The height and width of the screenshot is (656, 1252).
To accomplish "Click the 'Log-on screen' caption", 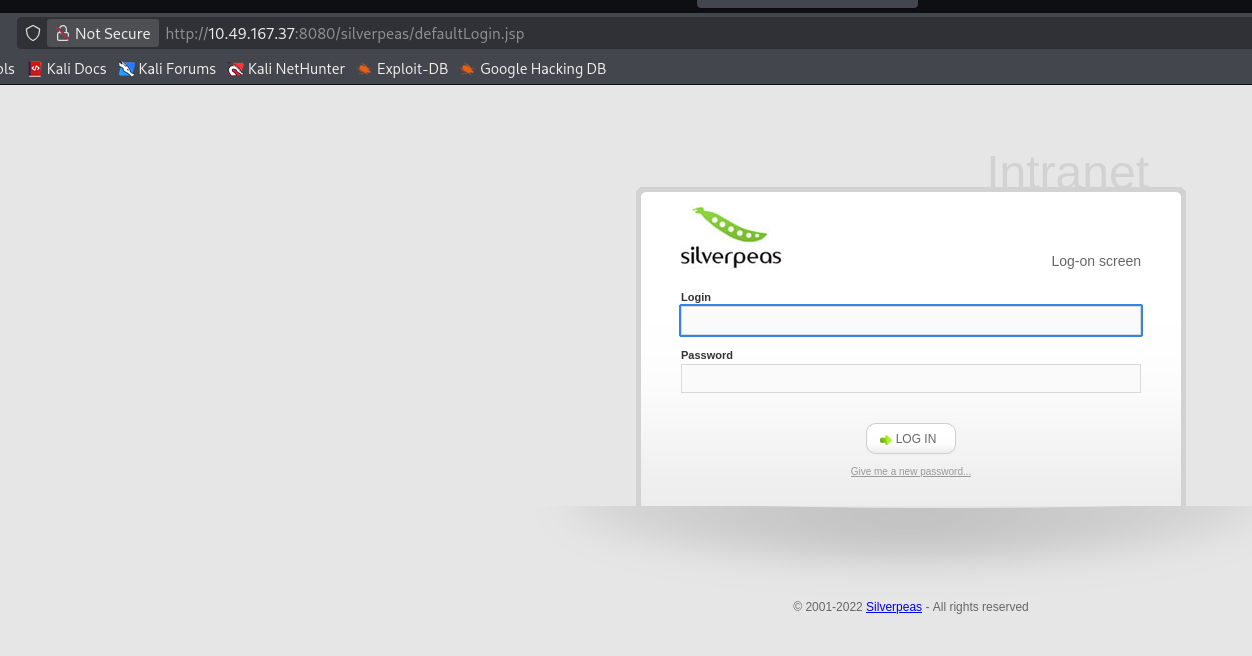I will pyautogui.click(x=1095, y=261).
